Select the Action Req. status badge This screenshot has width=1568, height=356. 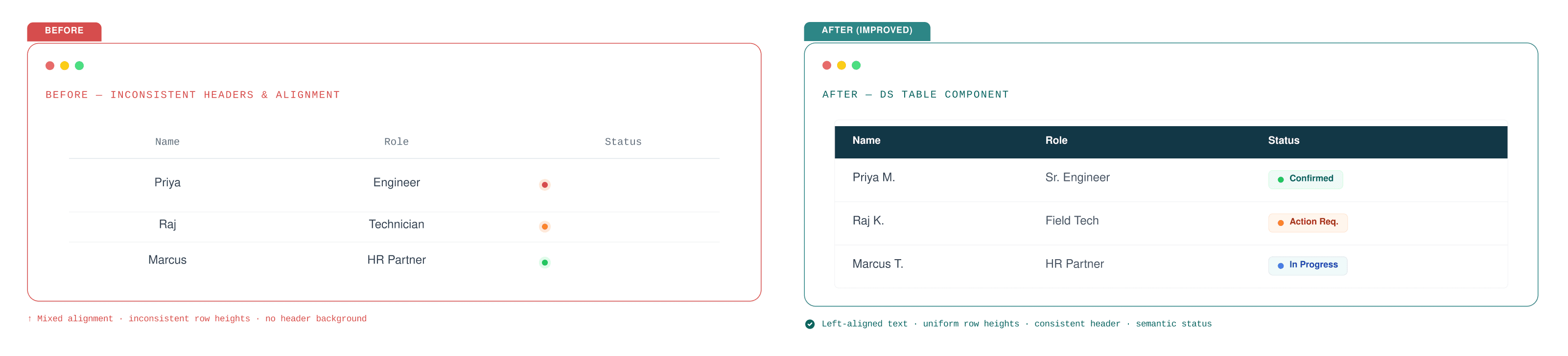[1308, 222]
